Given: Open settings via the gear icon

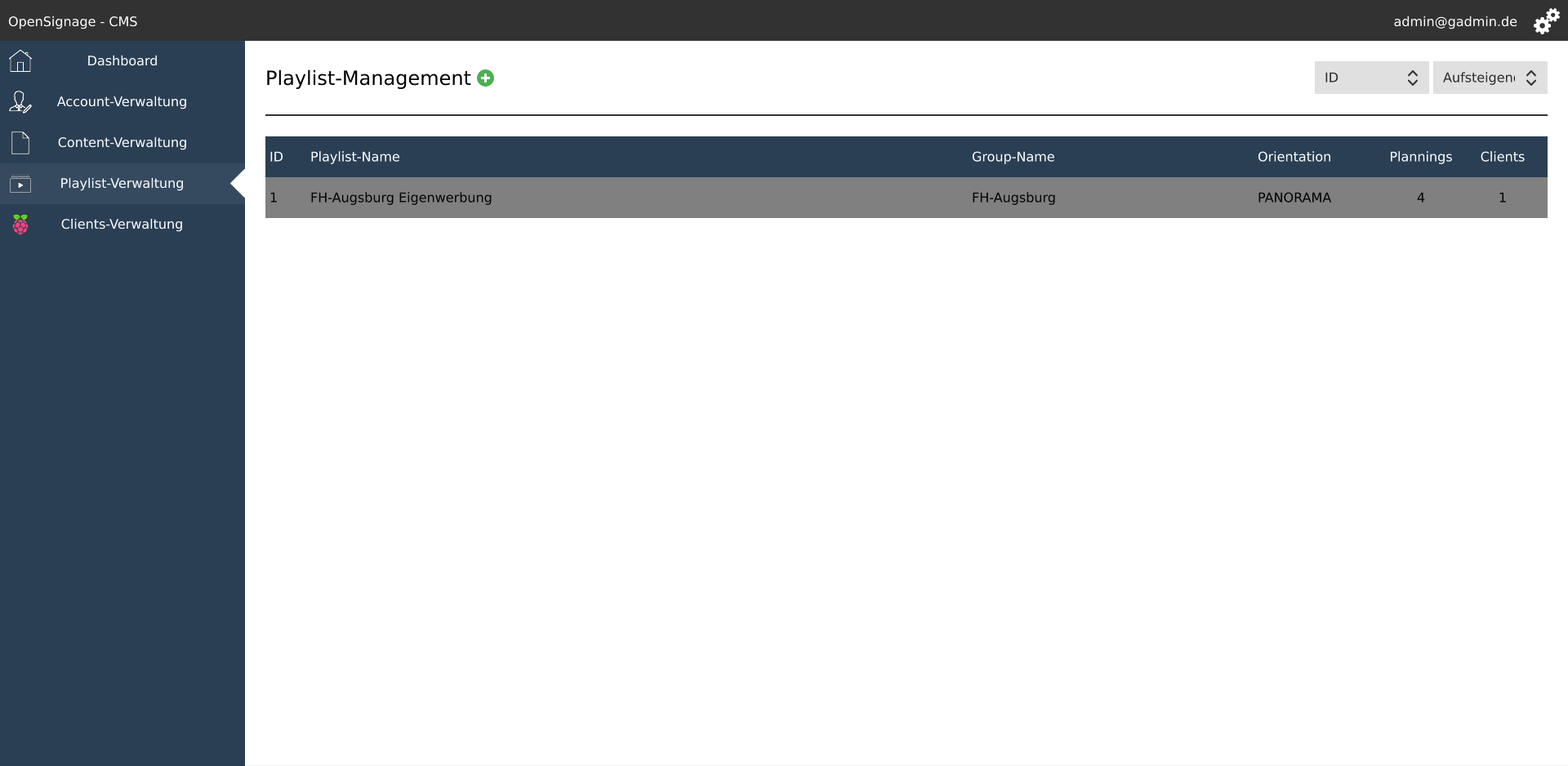Looking at the screenshot, I should point(1547,21).
